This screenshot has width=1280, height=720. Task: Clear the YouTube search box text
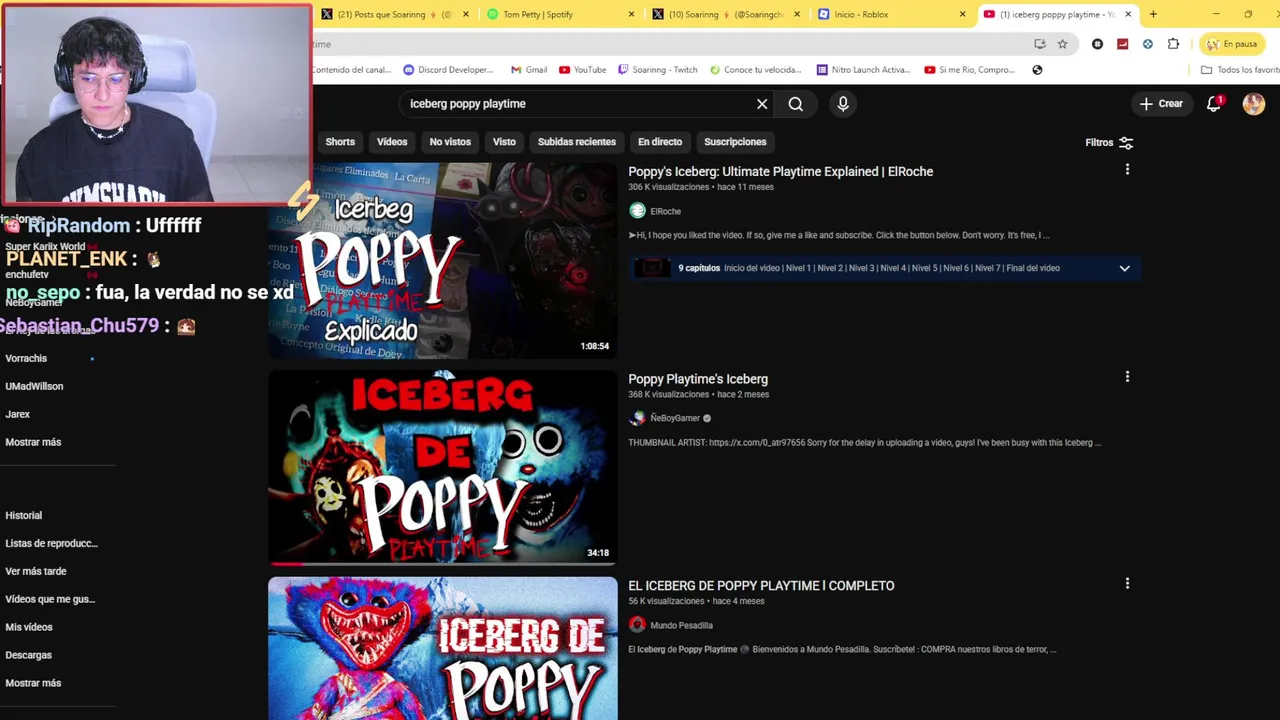762,104
